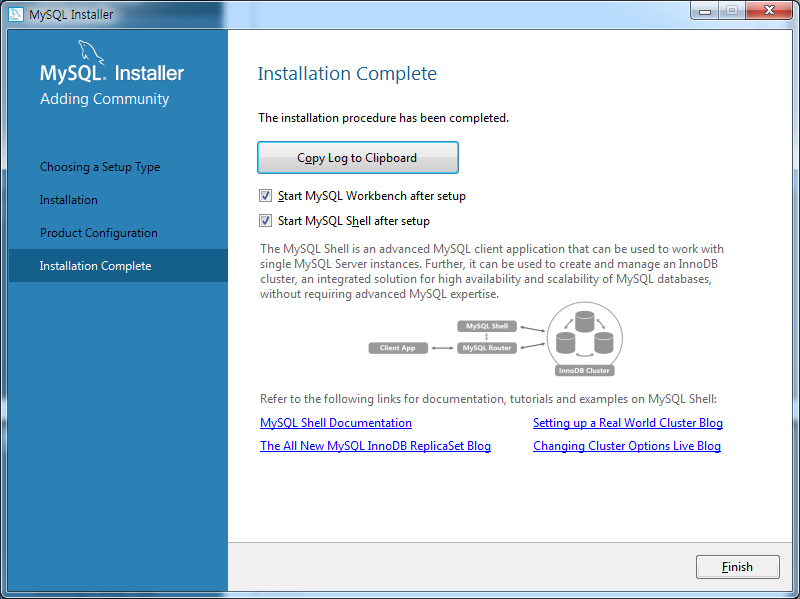Click the MySQL dolphin logo
The height and width of the screenshot is (599, 800).
pos(90,53)
